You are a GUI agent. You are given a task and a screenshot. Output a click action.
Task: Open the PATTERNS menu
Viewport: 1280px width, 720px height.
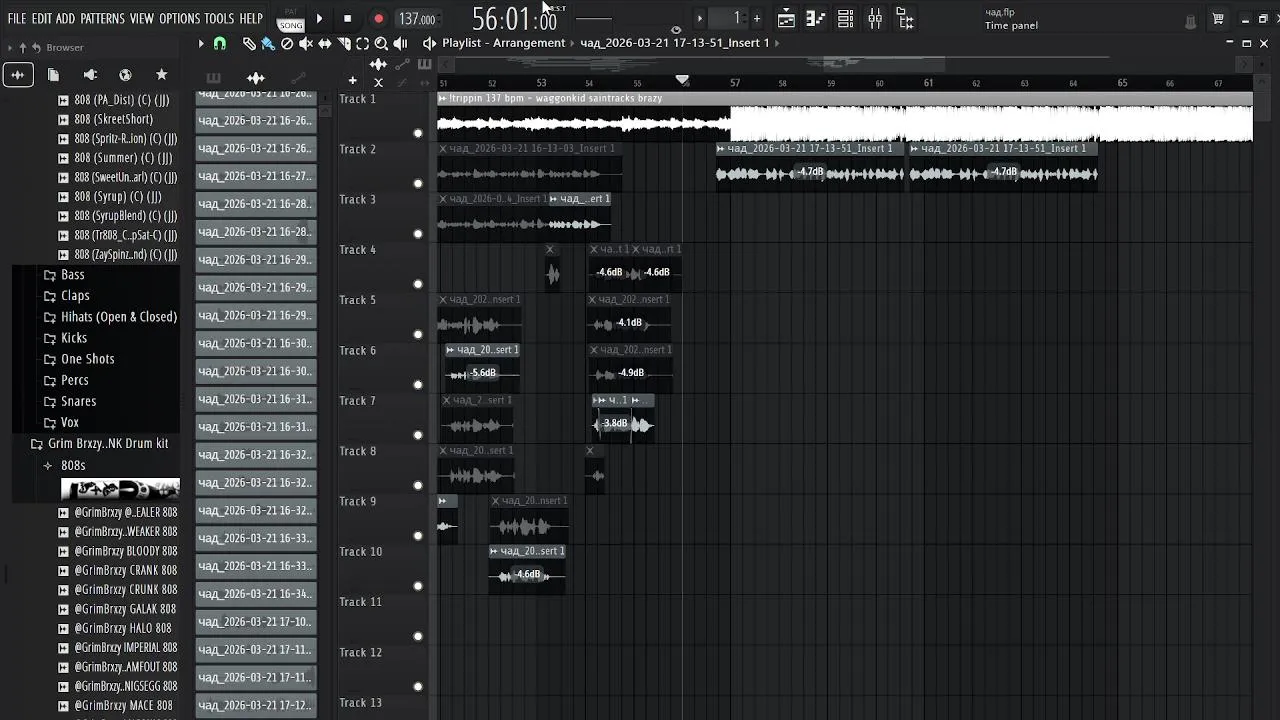[103, 19]
